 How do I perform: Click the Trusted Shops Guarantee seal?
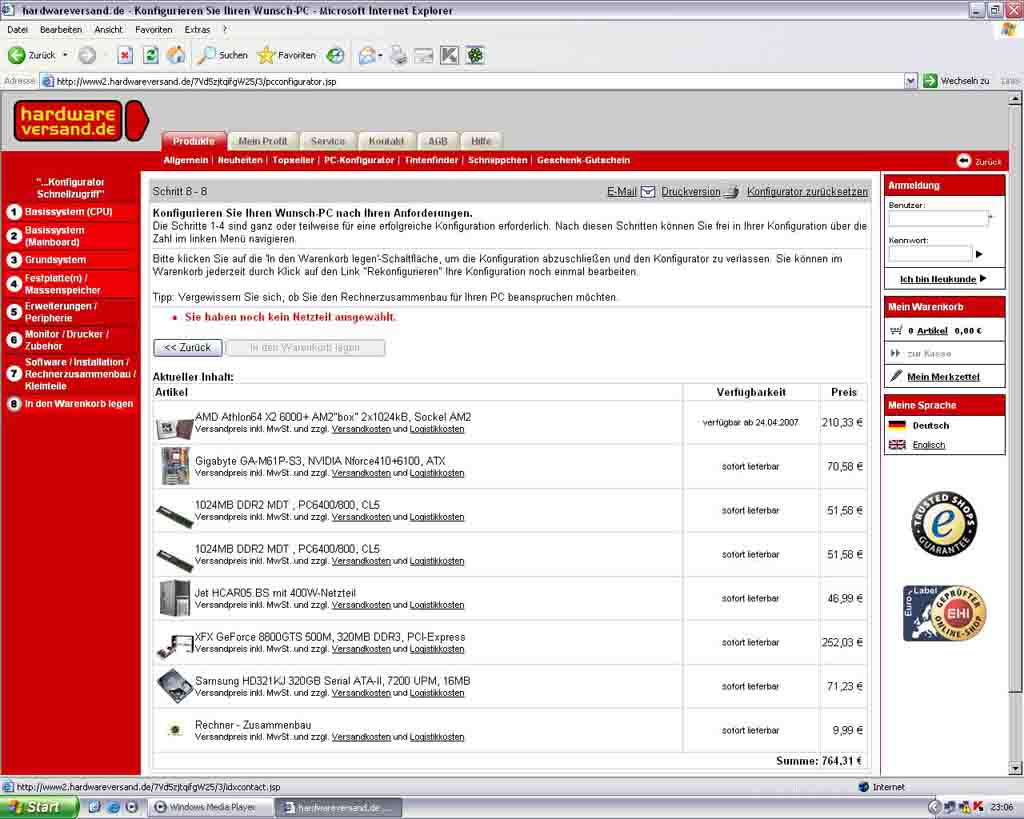(944, 524)
